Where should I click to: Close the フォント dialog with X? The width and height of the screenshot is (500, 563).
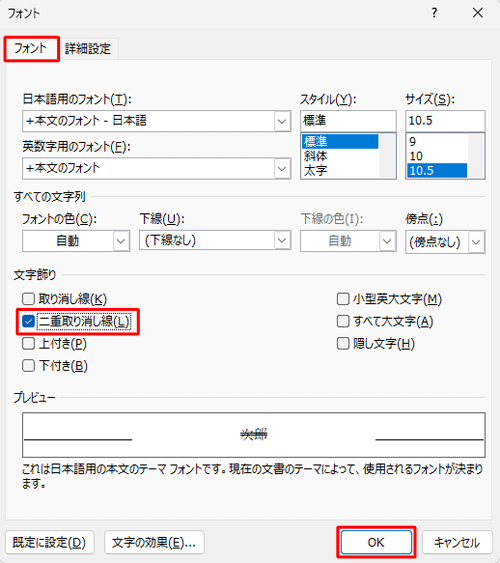coord(478,13)
